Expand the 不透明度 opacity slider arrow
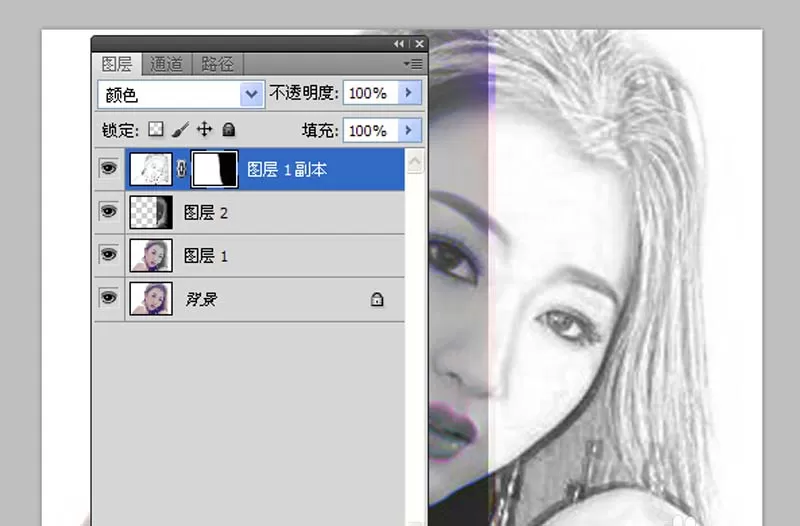Viewport: 800px width, 526px height. point(409,93)
